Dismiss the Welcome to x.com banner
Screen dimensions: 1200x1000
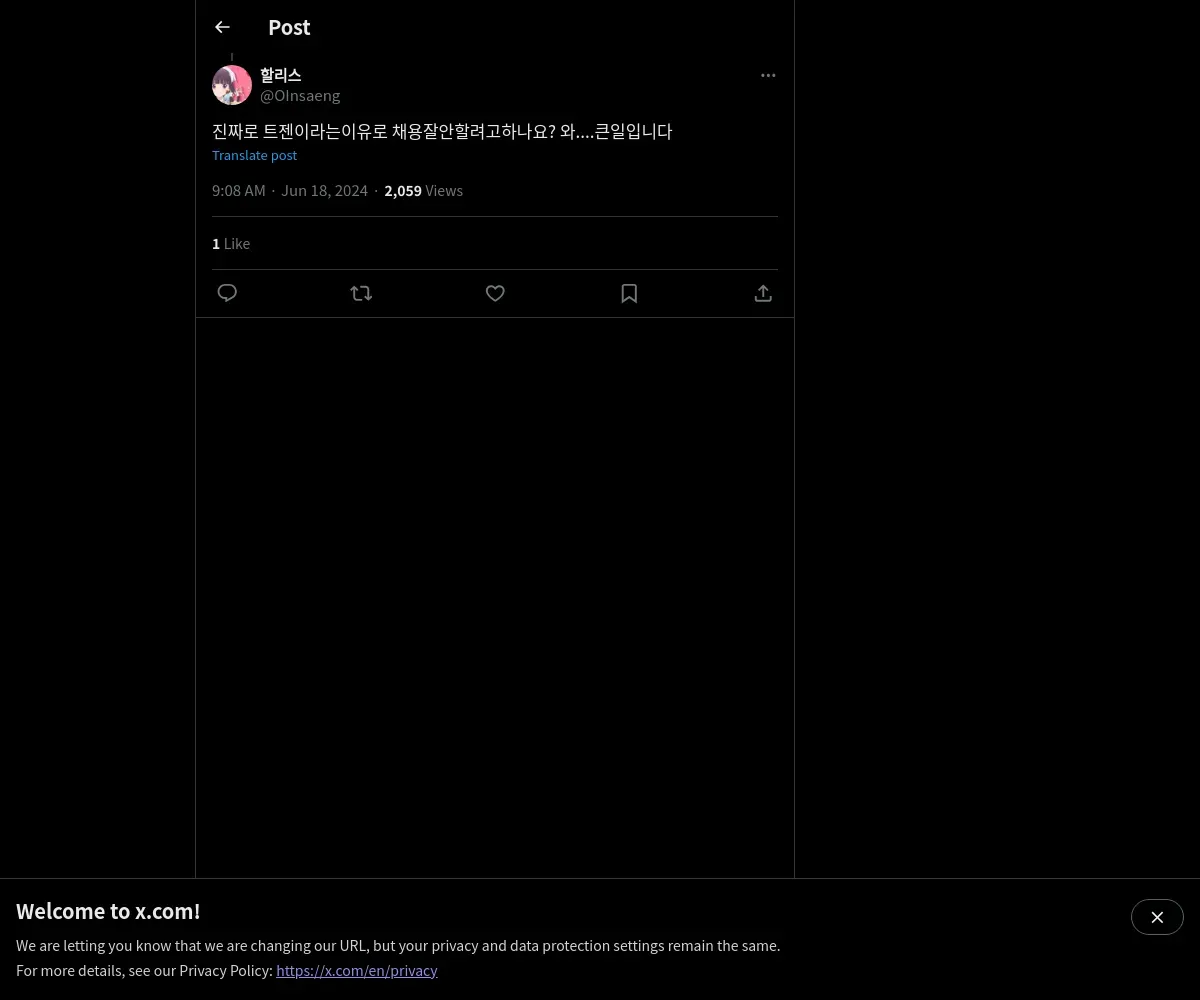[x=1157, y=917]
